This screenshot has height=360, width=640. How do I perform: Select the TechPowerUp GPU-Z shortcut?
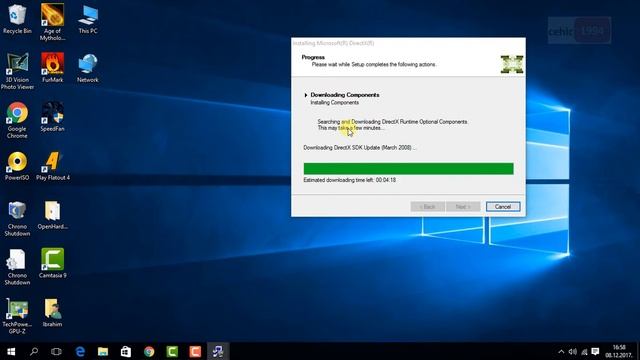17,316
